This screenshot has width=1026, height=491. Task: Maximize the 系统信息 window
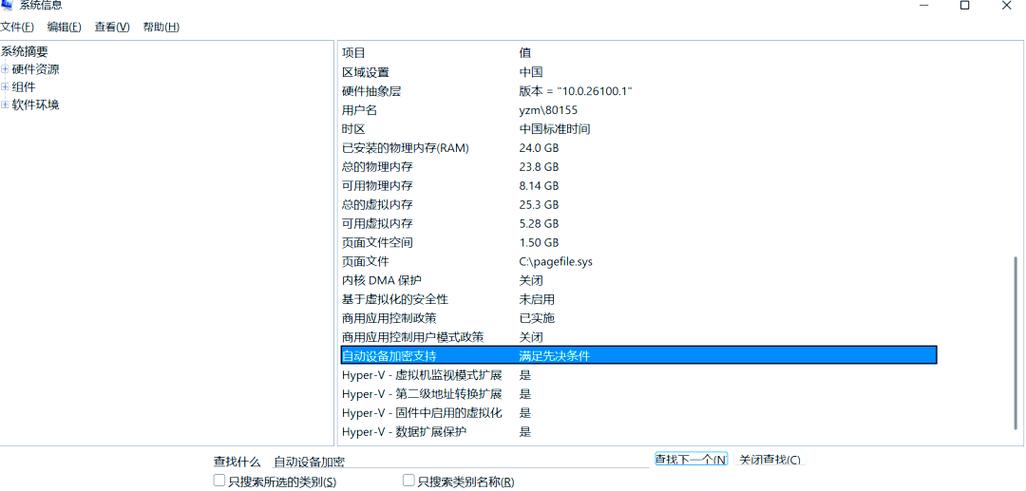coord(964,5)
